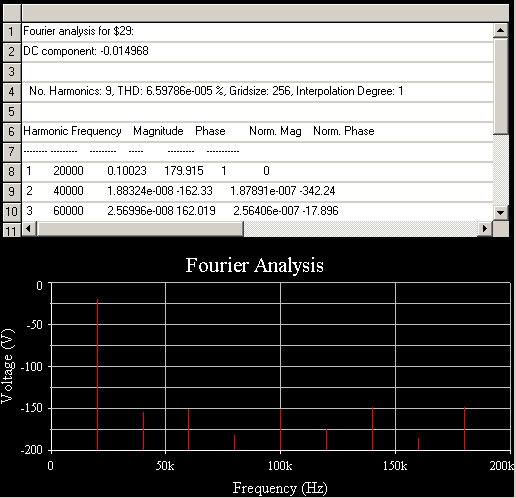This screenshot has height=498, width=516.
Task: Click the horizontal scrollbar left arrow
Action: 29,229
